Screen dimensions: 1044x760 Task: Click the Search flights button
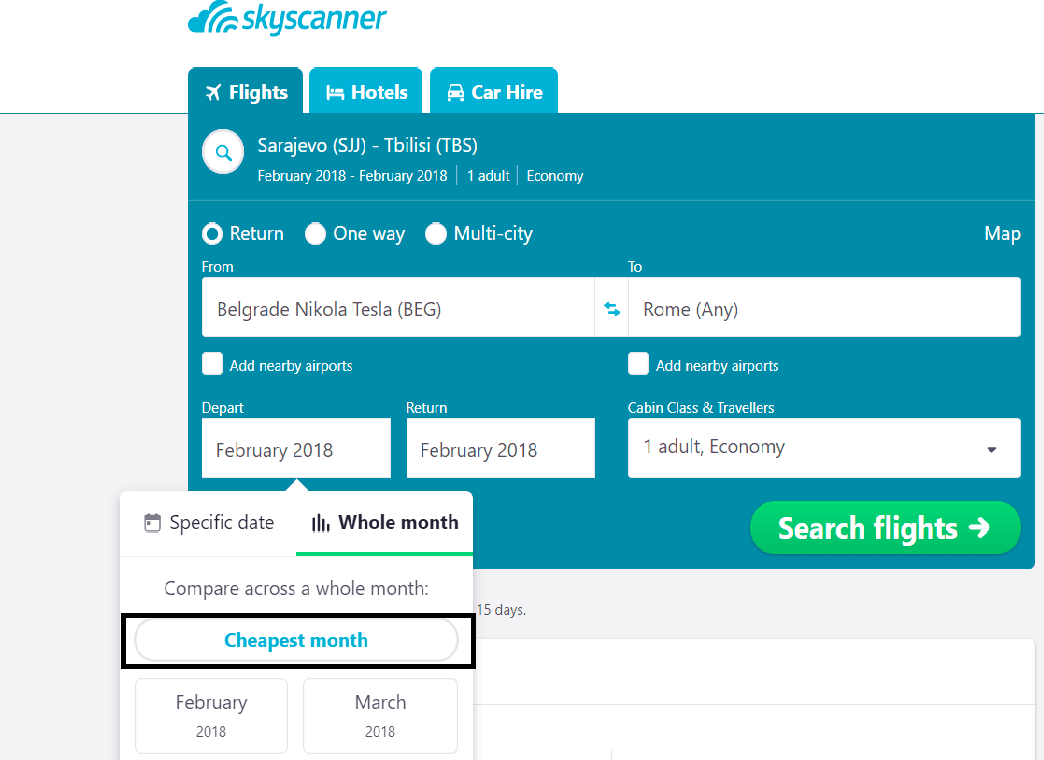click(885, 528)
